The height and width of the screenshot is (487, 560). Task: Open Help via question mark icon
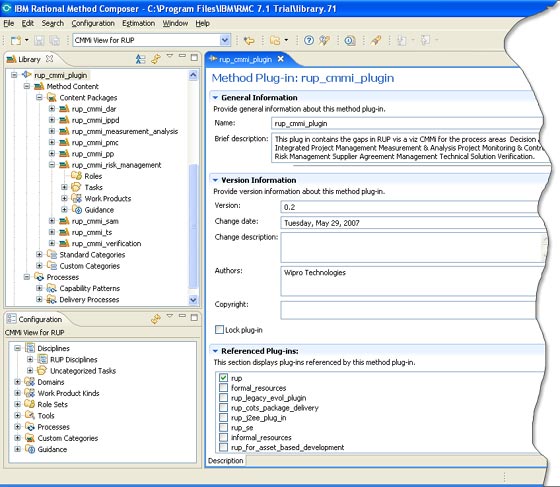point(309,40)
